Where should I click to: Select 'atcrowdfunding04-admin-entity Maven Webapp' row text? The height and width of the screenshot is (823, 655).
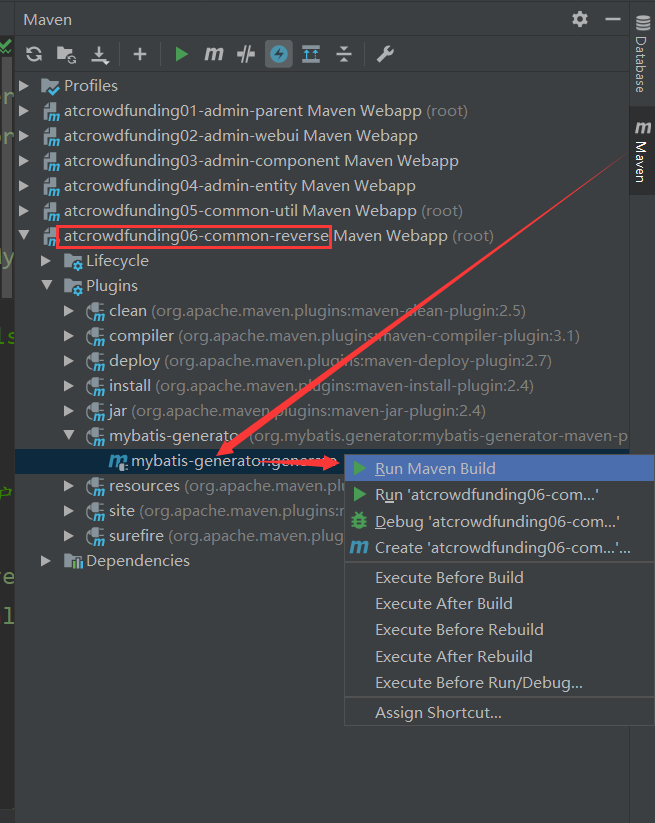pos(240,186)
